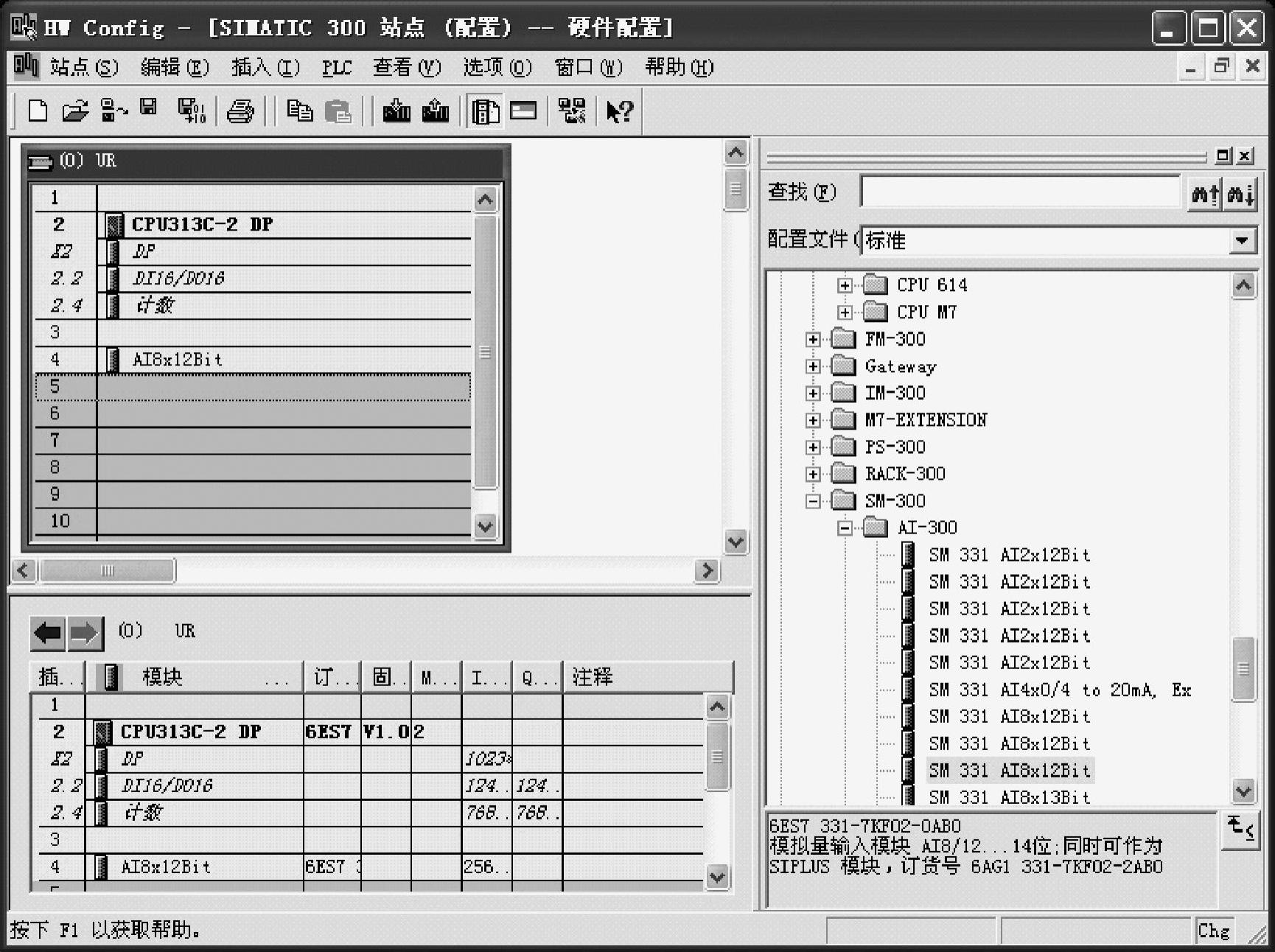Toggle the hardware Catalog view icon
Viewport: 1275px width, 952px height.
(x=485, y=111)
